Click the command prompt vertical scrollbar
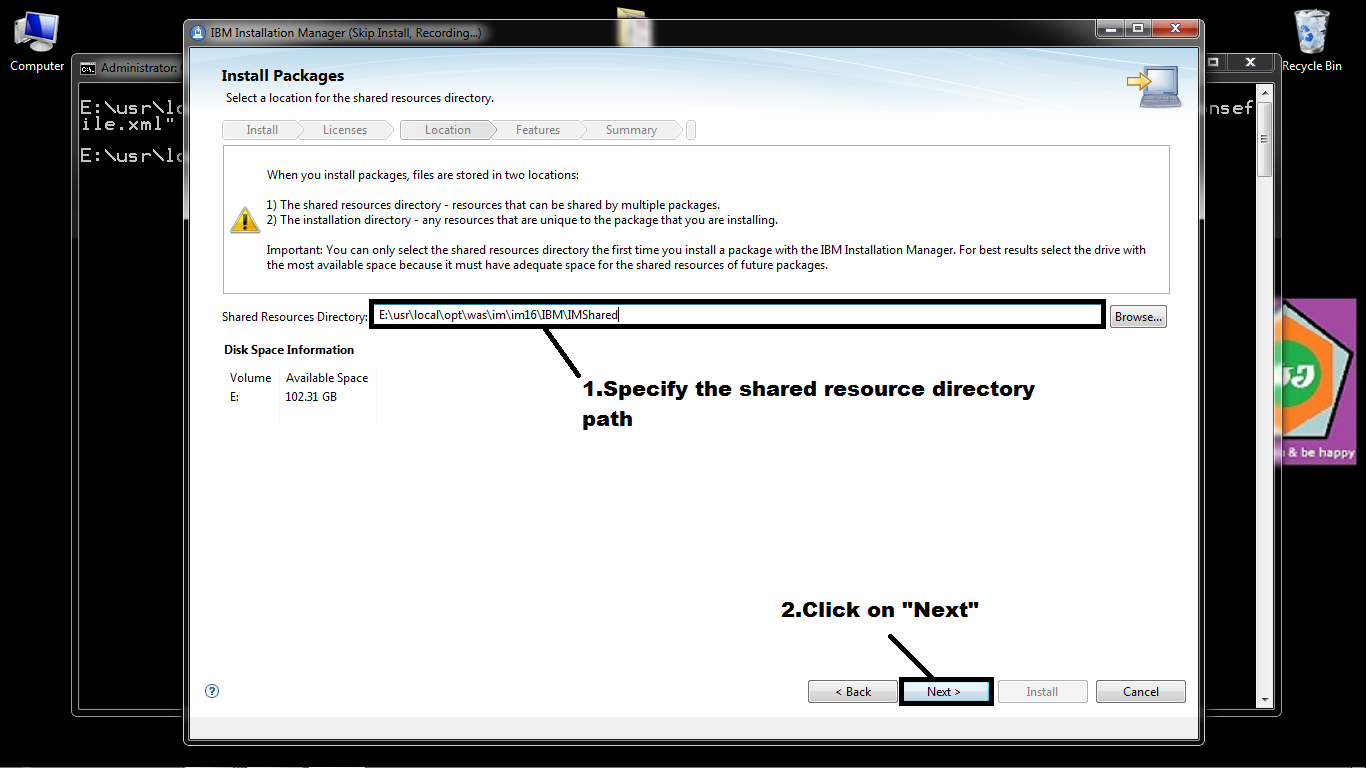The height and width of the screenshot is (768, 1366). click(1265, 395)
